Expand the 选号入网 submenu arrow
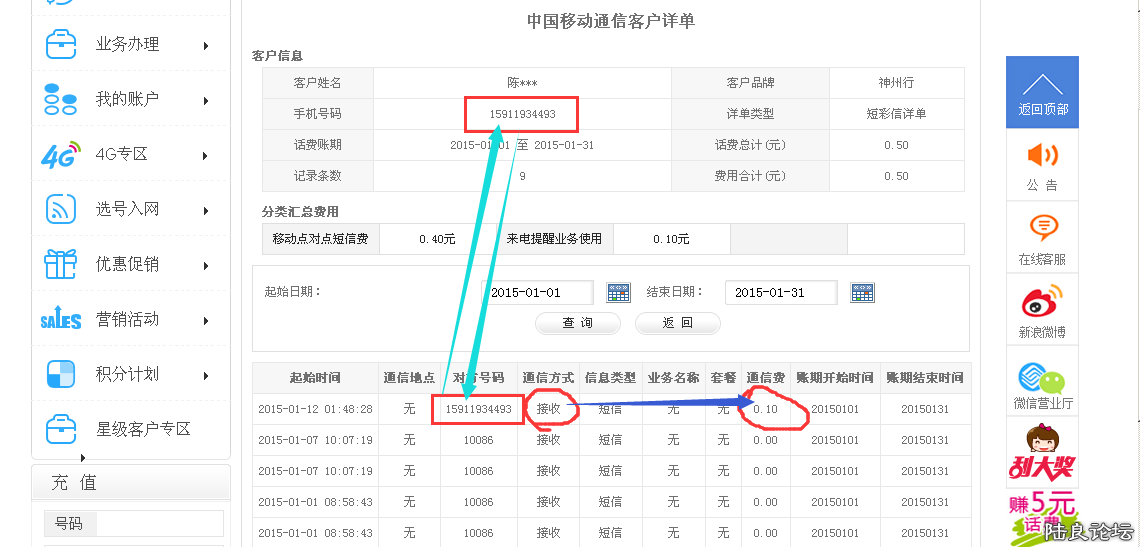 [x=206, y=211]
